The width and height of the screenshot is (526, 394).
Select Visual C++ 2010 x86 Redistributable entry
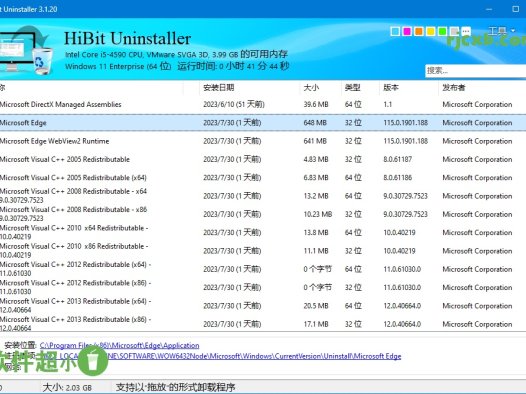pyautogui.click(x=263, y=251)
